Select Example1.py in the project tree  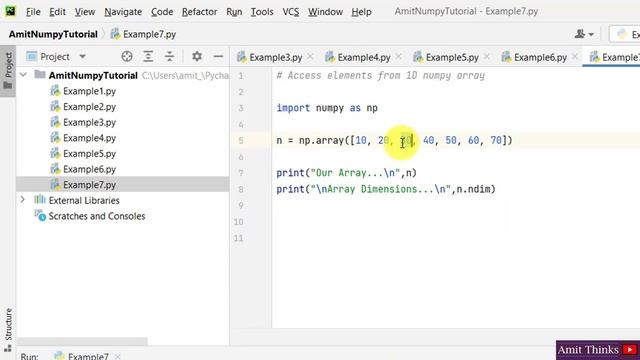pos(89,91)
